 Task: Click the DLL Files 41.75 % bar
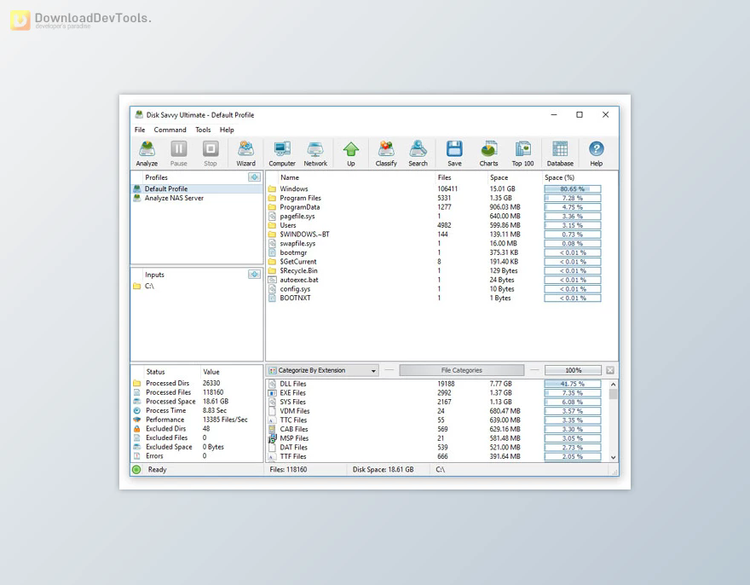click(x=573, y=384)
